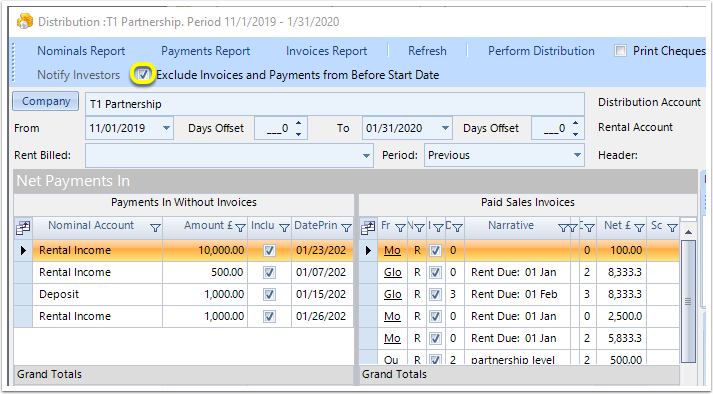Increase the From Days Offset value
Viewport: 713px width, 394px height.
(298, 123)
